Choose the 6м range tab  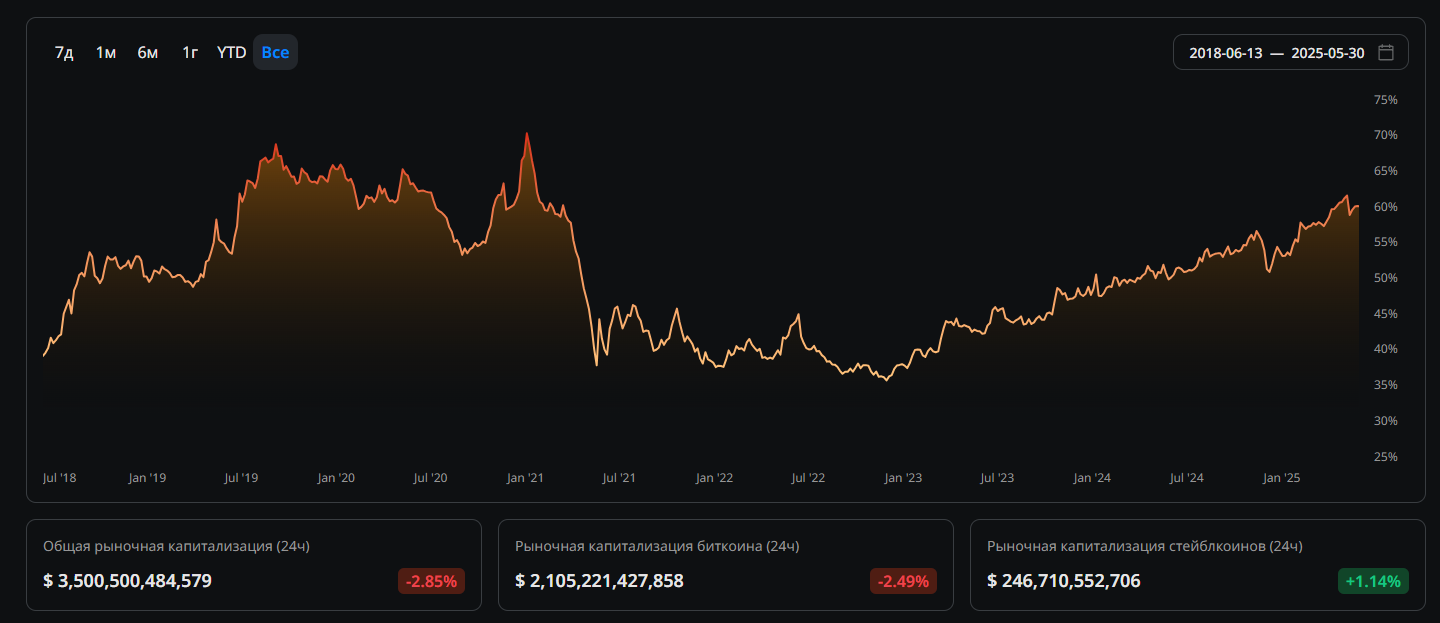pos(148,52)
